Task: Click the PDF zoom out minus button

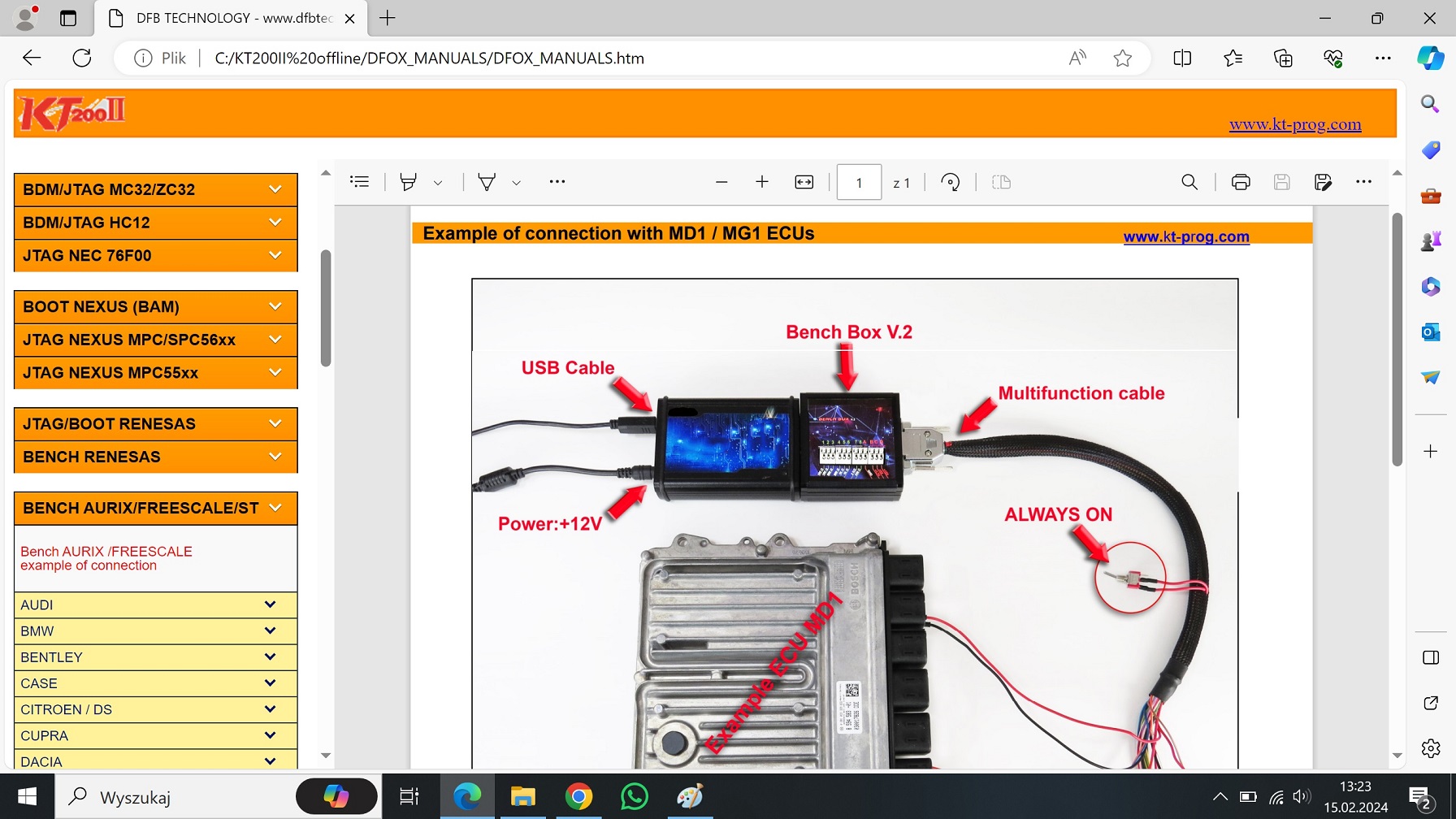Action: tap(721, 182)
